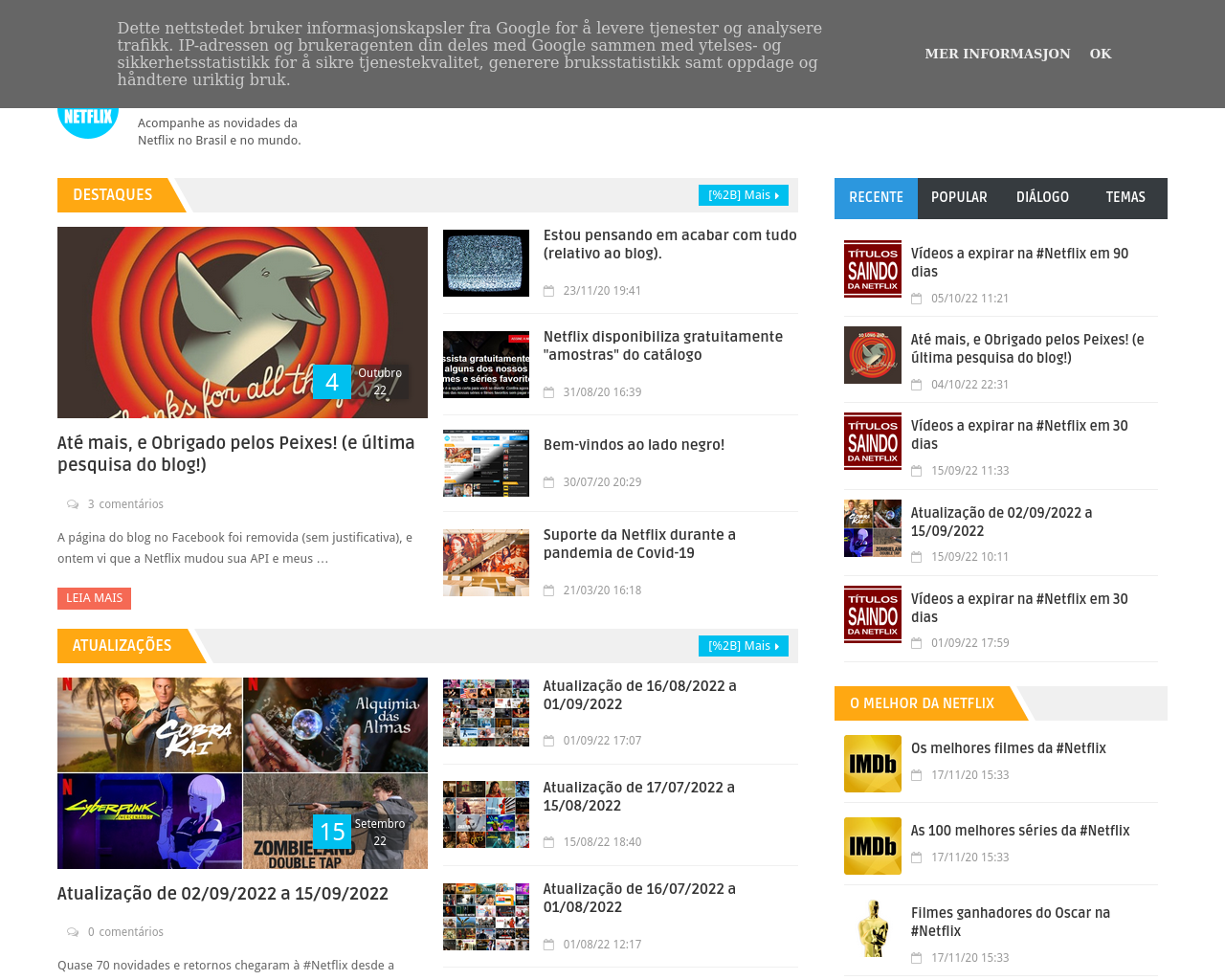Open 'Atualização de 16/07/2022 a 01/08/2022' title
Image resolution: width=1225 pixels, height=980 pixels.
(639, 898)
